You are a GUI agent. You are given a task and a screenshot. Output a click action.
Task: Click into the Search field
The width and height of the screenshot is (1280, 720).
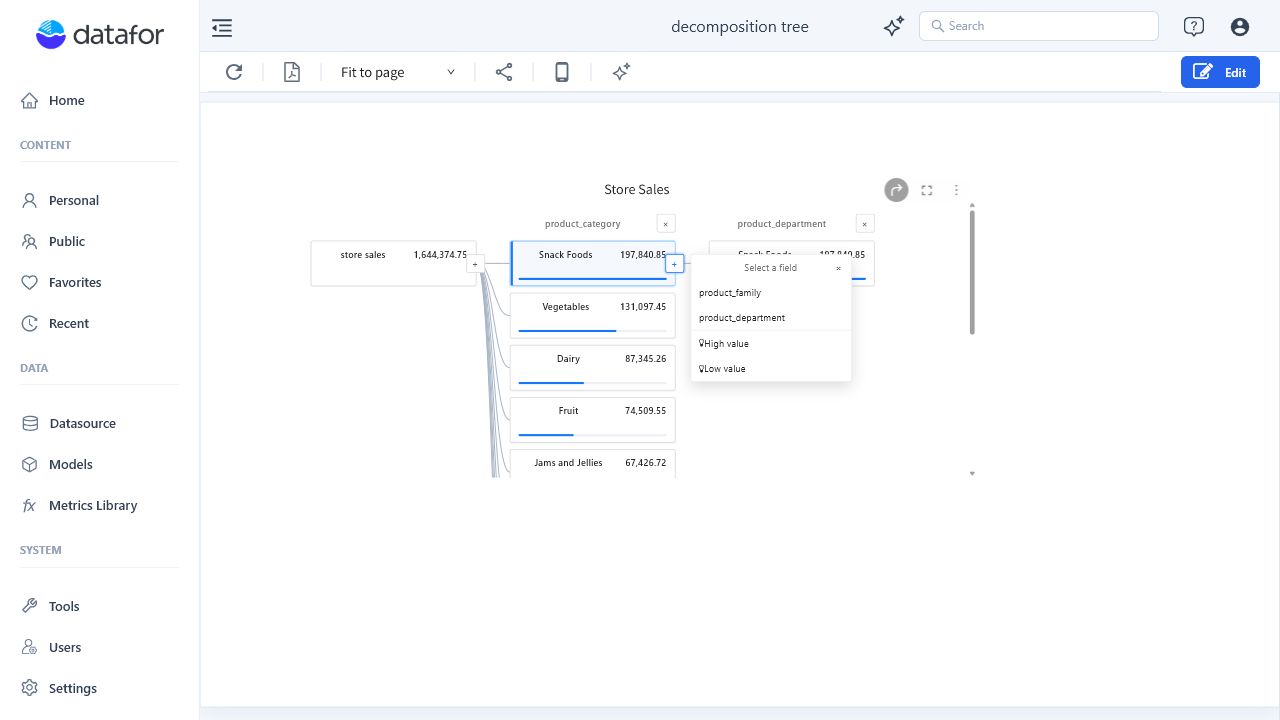1038,26
